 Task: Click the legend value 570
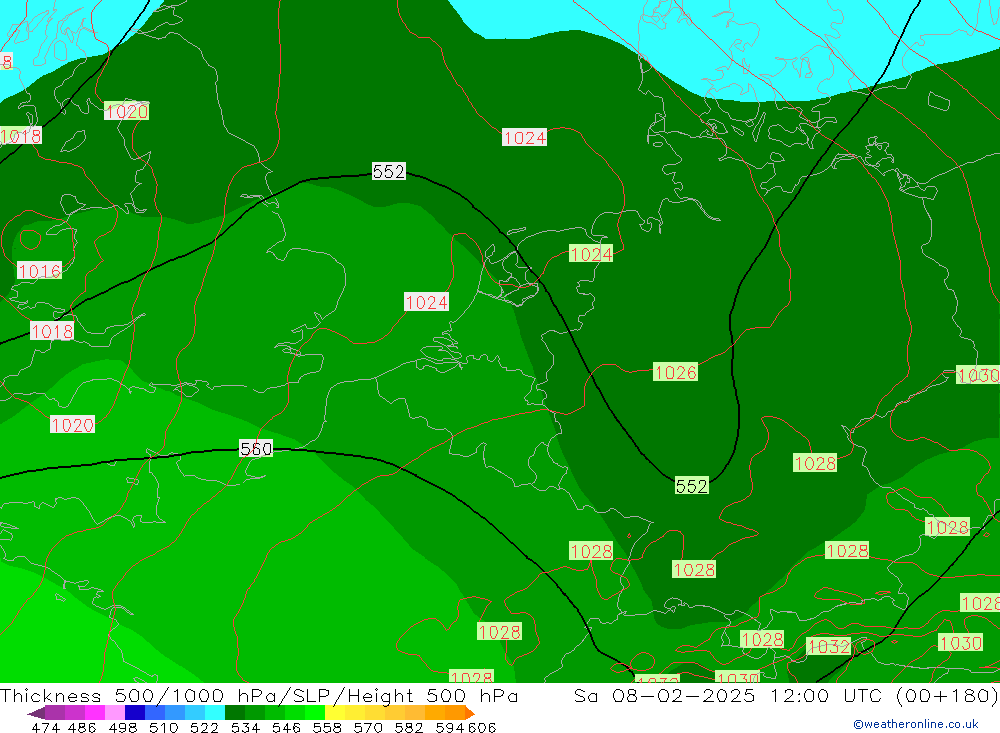367,727
